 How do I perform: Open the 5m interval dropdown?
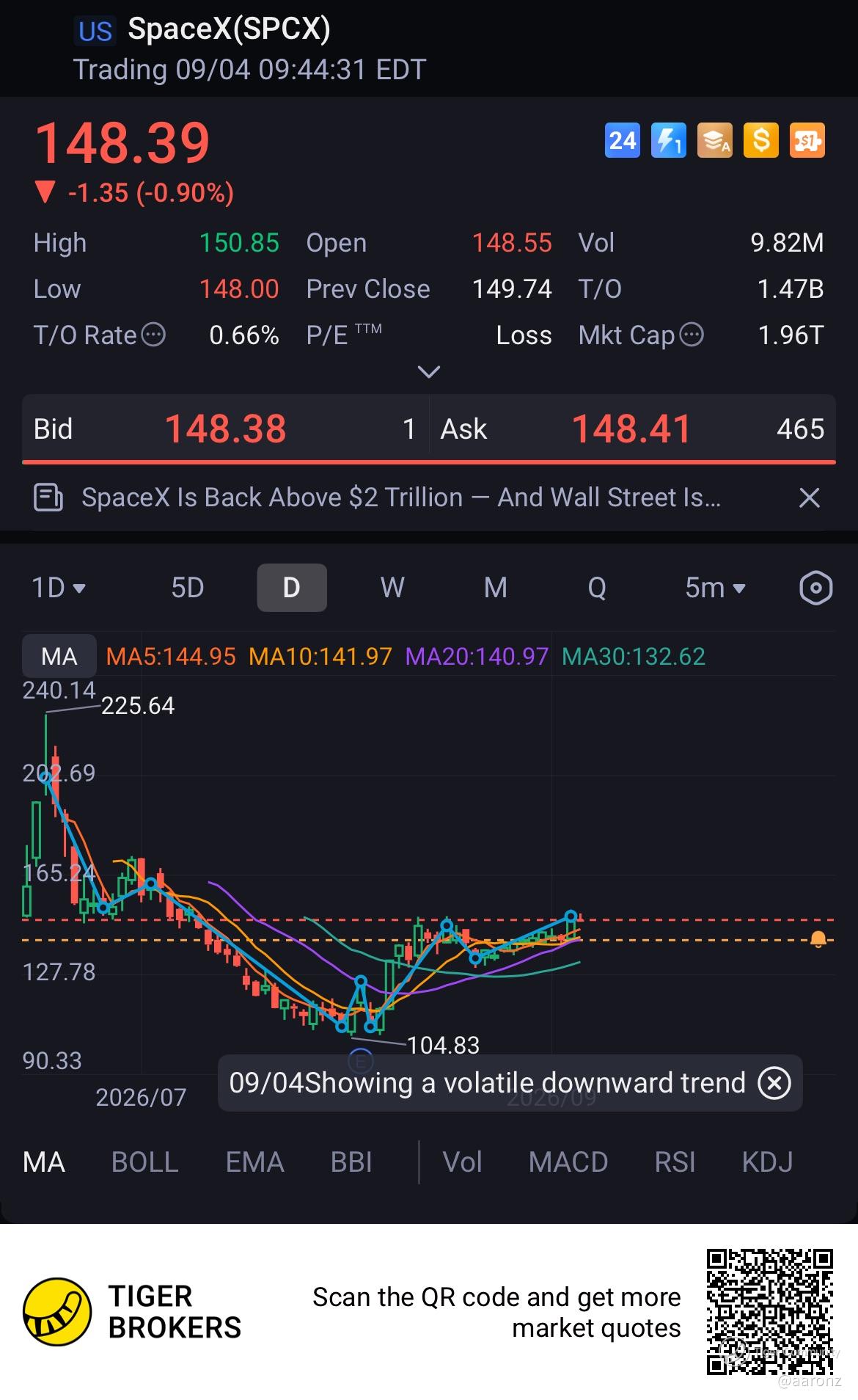click(715, 588)
